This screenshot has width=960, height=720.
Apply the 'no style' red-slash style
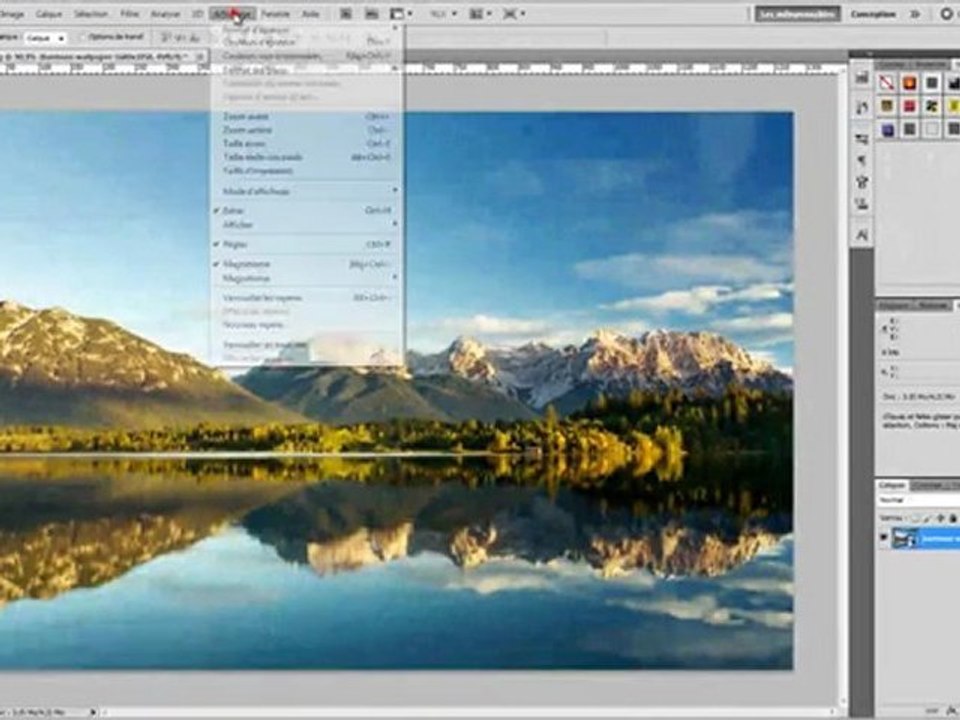[x=887, y=83]
